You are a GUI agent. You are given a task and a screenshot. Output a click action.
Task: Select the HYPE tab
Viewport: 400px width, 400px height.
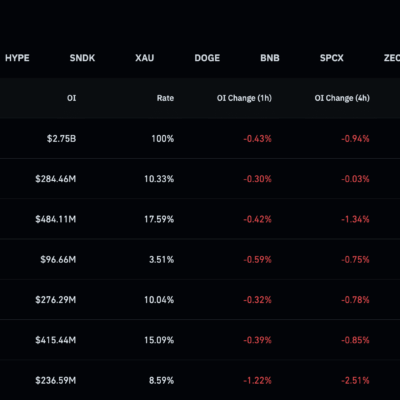click(x=17, y=58)
